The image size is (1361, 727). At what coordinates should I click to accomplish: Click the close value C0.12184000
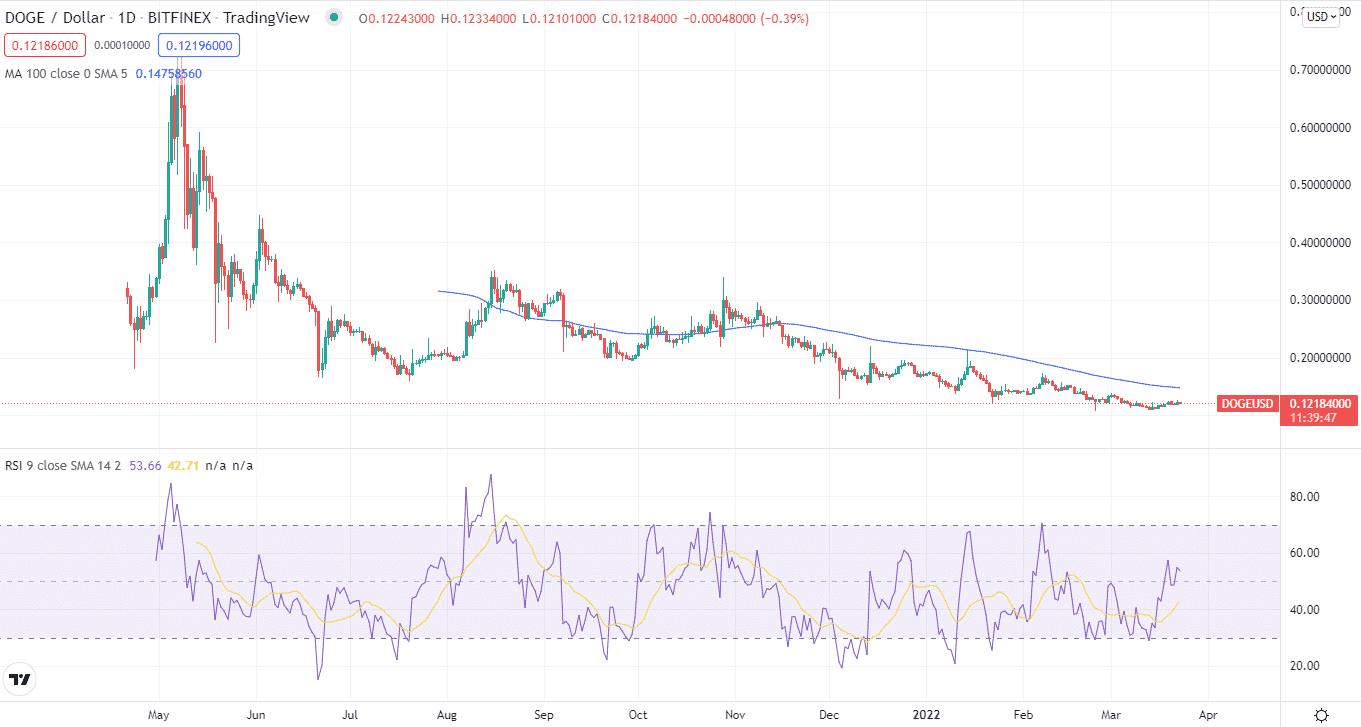coord(640,17)
